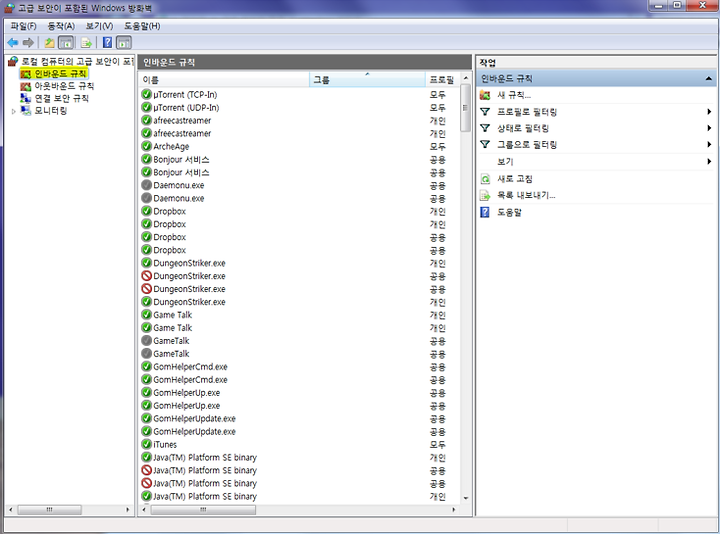Click the rules list horizontal scrollbar thumb

[x=203, y=510]
